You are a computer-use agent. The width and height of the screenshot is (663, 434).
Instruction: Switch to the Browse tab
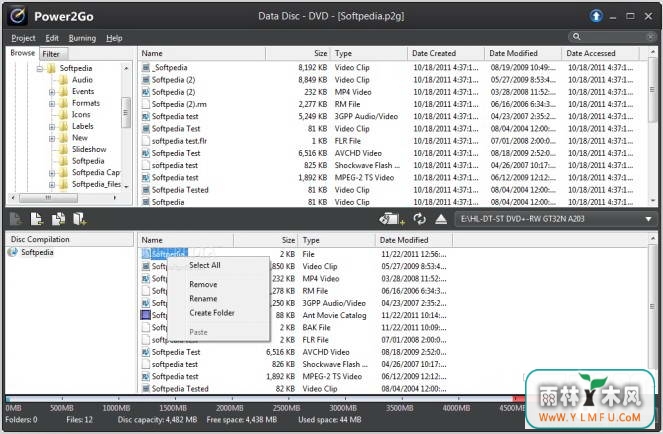click(22, 53)
